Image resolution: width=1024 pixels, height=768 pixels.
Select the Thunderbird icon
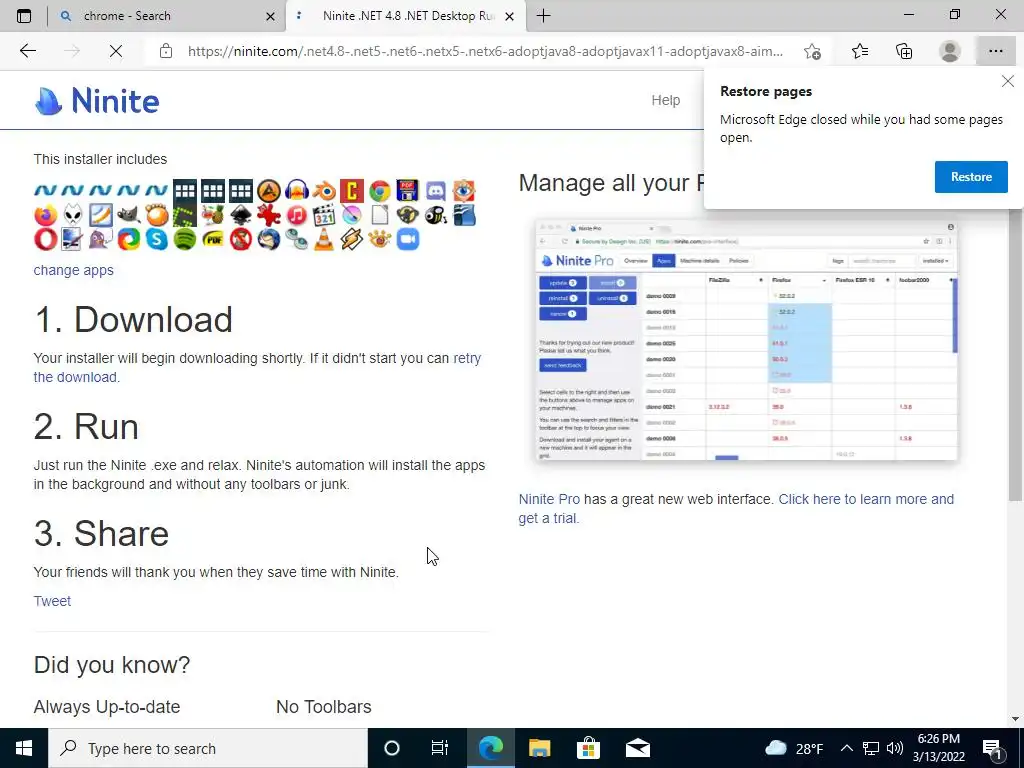(268, 239)
